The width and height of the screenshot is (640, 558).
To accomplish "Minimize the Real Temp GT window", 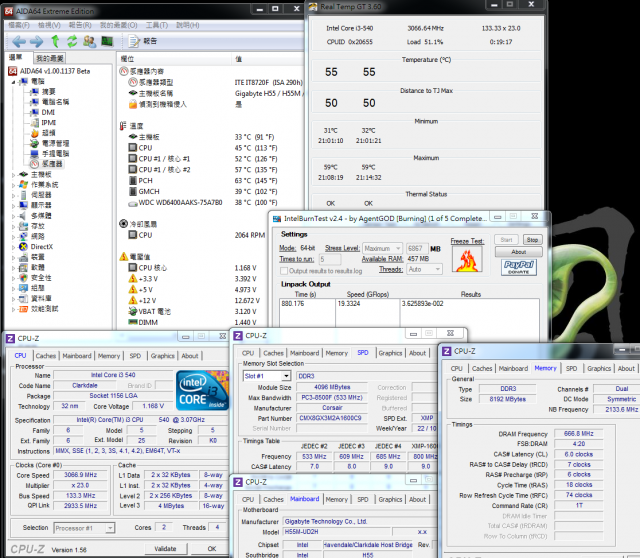I will tap(494, 5).
